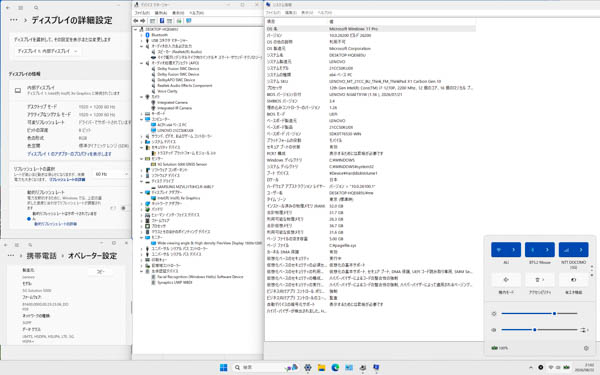This screenshot has width=600, height=375.
Task: Toggle energy saver (省エネ機能) in quick settings
Action: coord(573,280)
